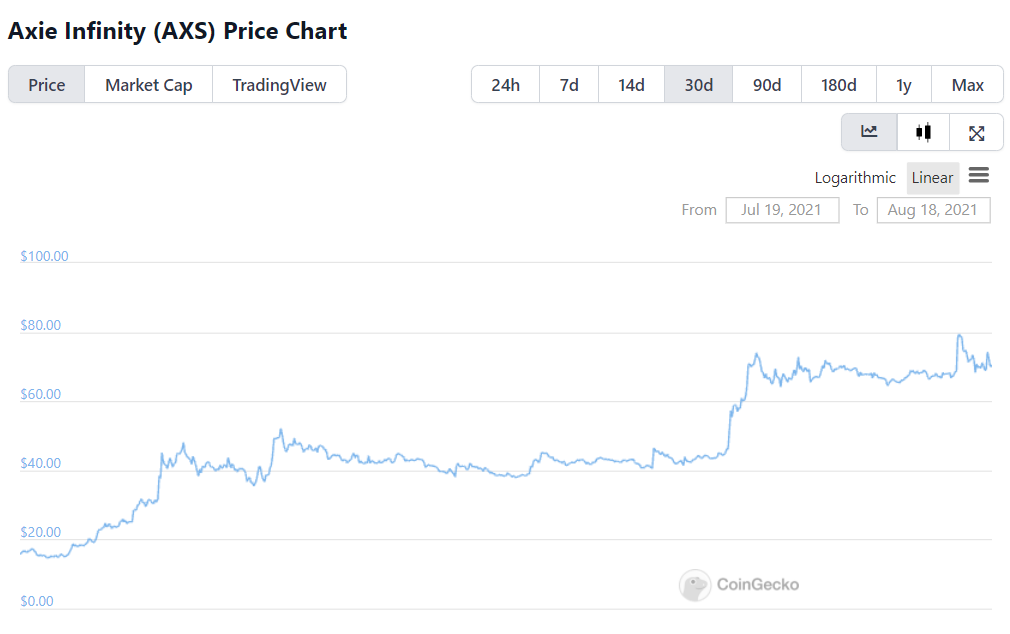1010x634 pixels.
Task: Show the 90d time range
Action: click(767, 85)
